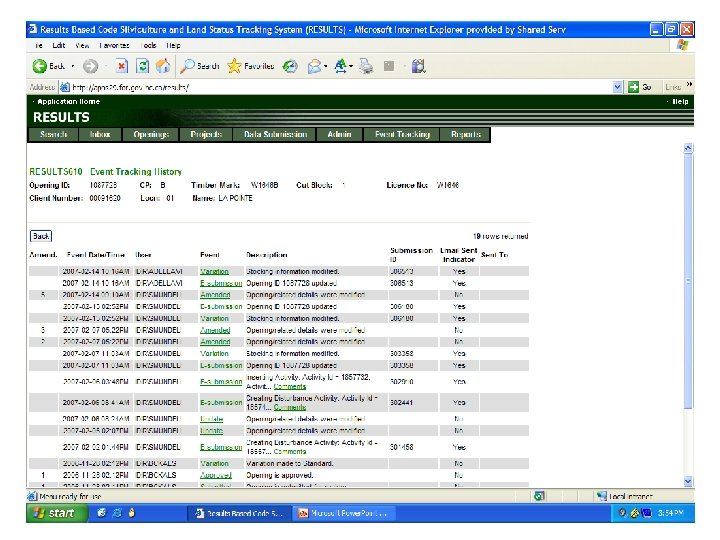720x540 pixels.
Task: Expand the address bar dropdown
Action: pyautogui.click(x=618, y=87)
